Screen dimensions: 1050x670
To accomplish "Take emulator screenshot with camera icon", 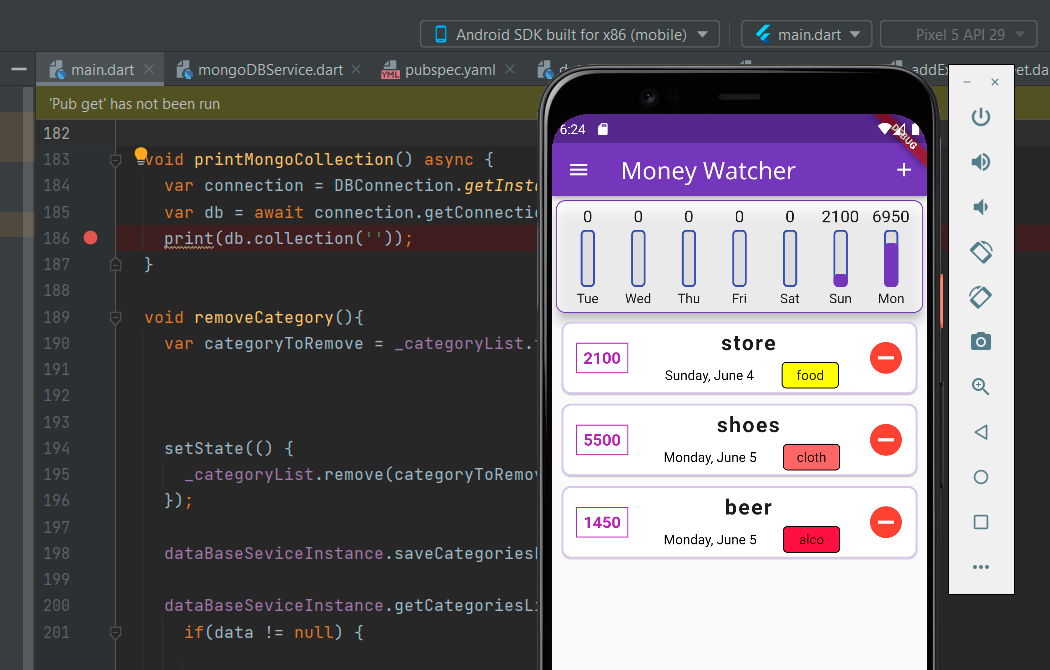I will pyautogui.click(x=981, y=342).
